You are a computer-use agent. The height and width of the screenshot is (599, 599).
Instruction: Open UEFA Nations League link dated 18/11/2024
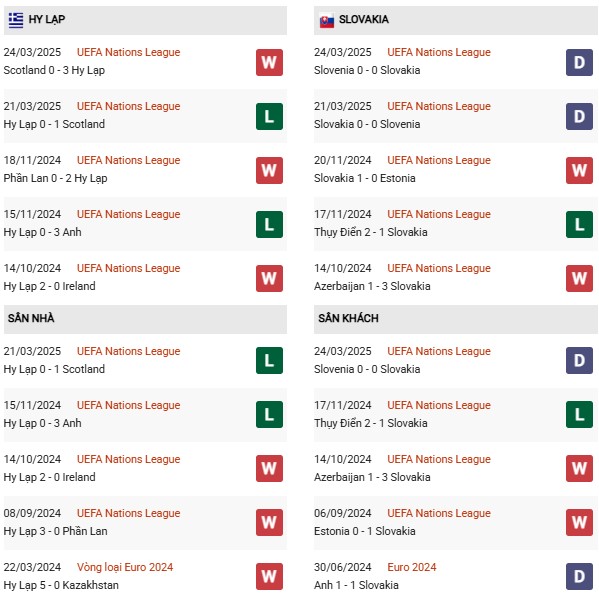click(x=128, y=160)
